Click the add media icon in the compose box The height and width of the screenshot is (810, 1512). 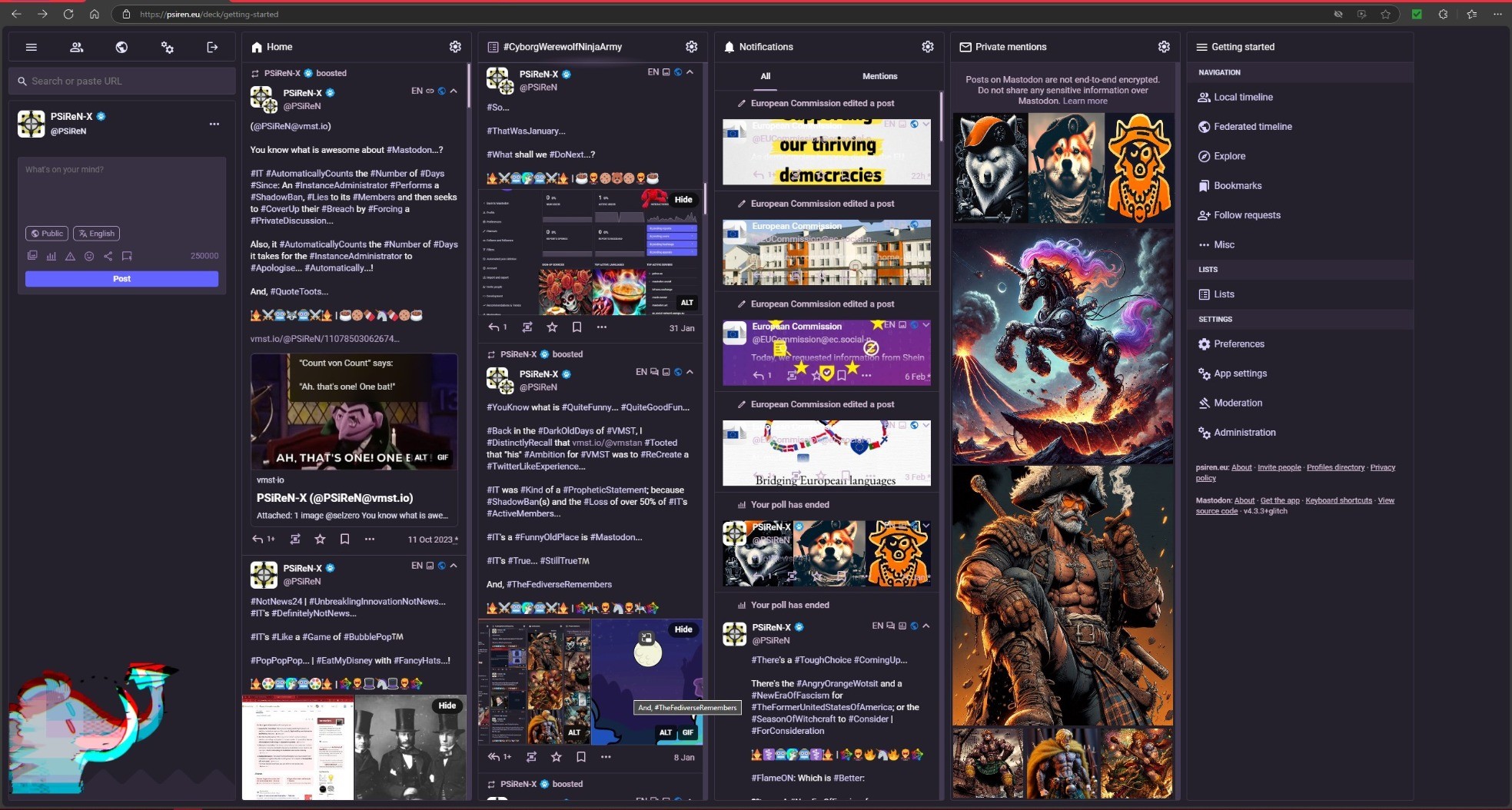(x=32, y=256)
